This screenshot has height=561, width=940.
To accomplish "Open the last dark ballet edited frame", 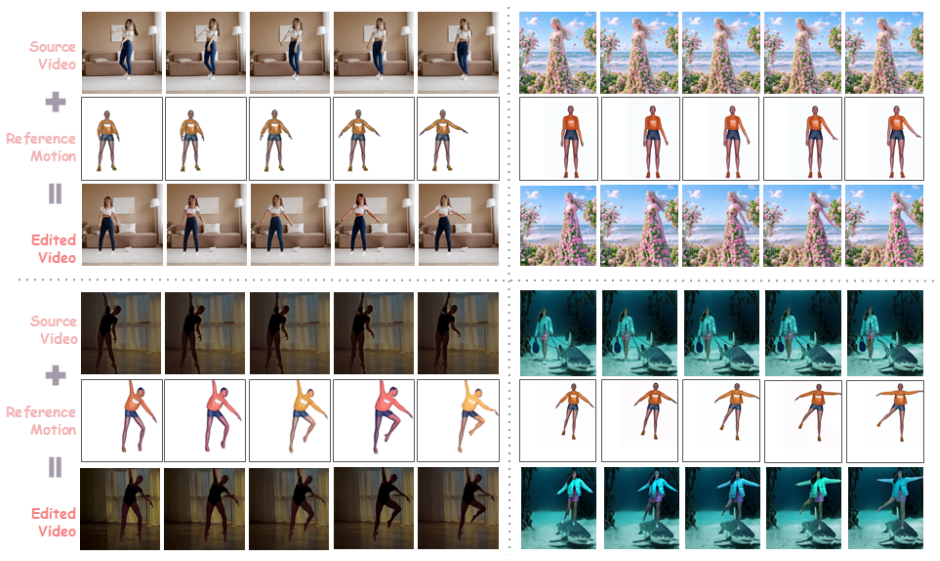I will click(458, 508).
